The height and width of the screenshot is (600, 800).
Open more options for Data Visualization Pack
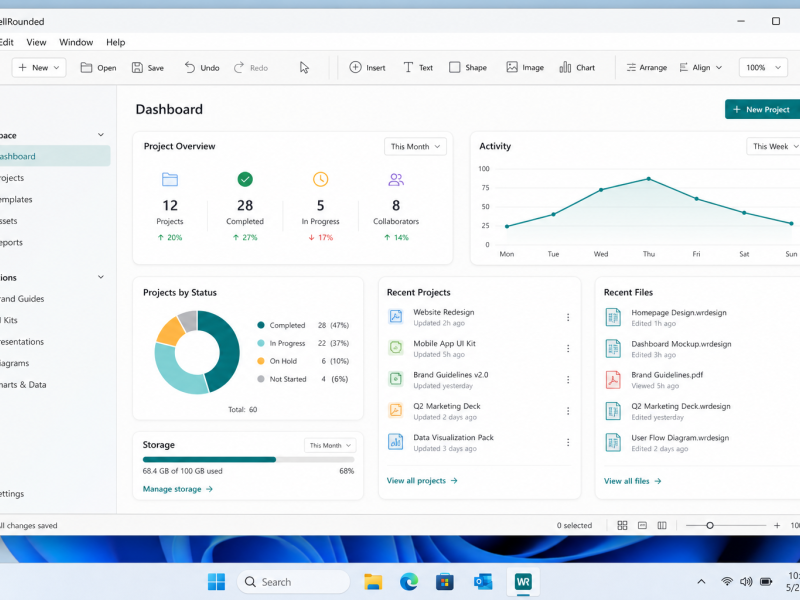(568, 442)
